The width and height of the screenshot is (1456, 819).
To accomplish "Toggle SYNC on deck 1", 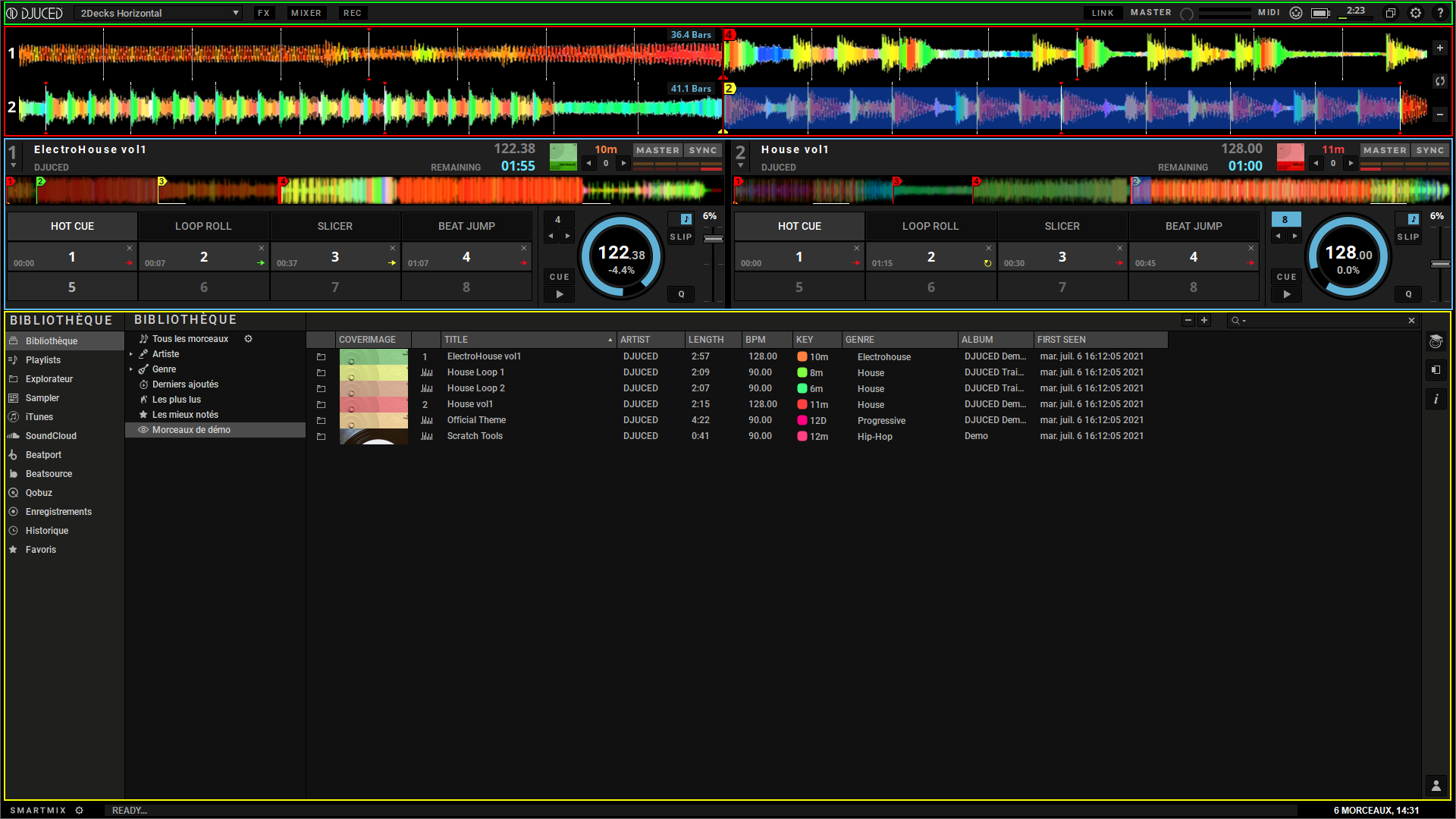I will (x=702, y=150).
